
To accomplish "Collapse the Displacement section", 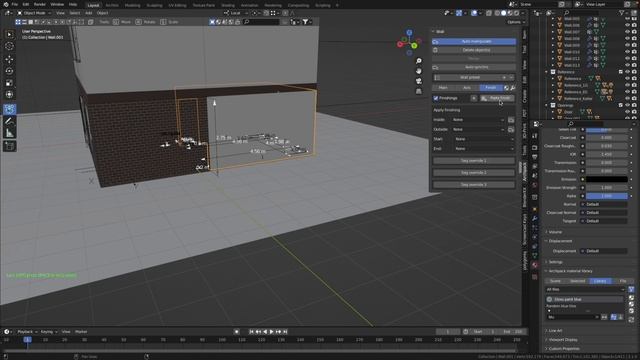I will coord(560,241).
